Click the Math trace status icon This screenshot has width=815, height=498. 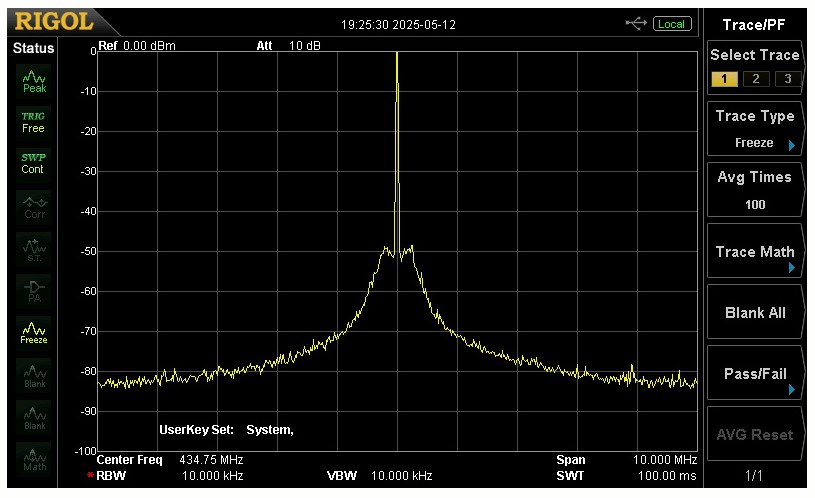pyautogui.click(x=34, y=459)
